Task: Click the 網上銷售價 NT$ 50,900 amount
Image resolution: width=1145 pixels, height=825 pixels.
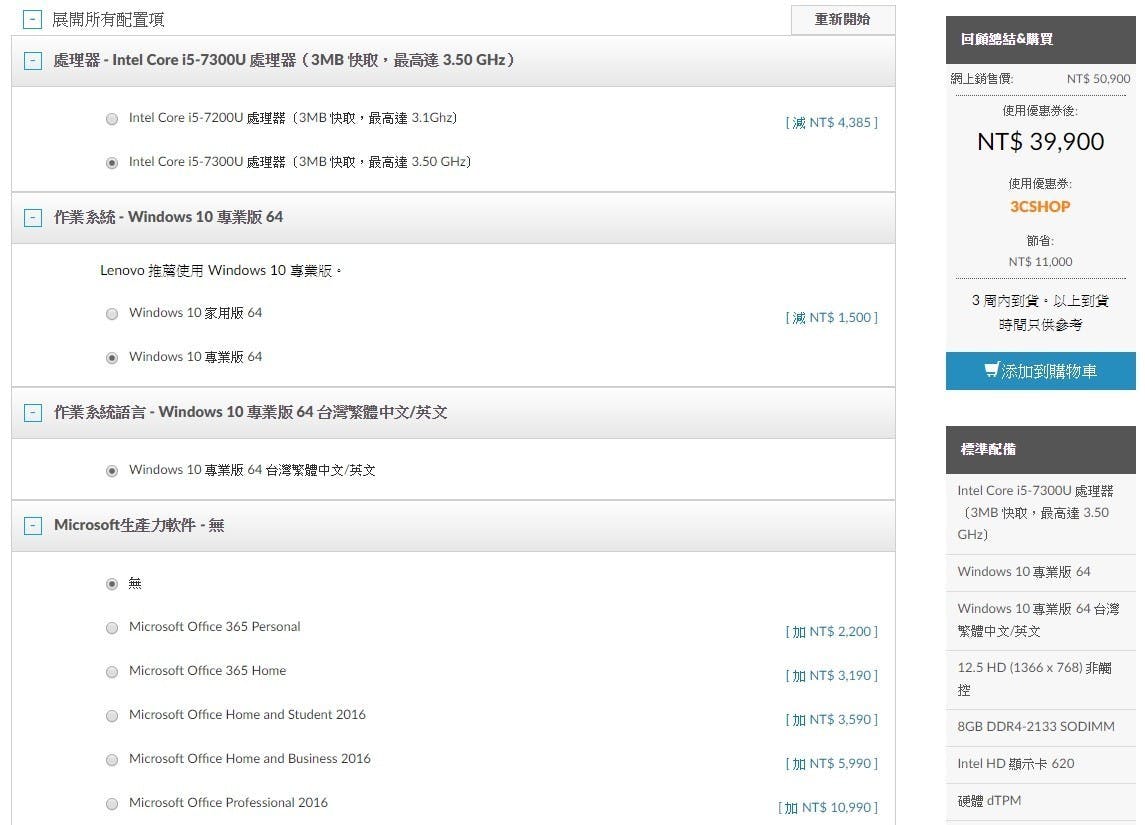Action: pyautogui.click(x=1098, y=79)
